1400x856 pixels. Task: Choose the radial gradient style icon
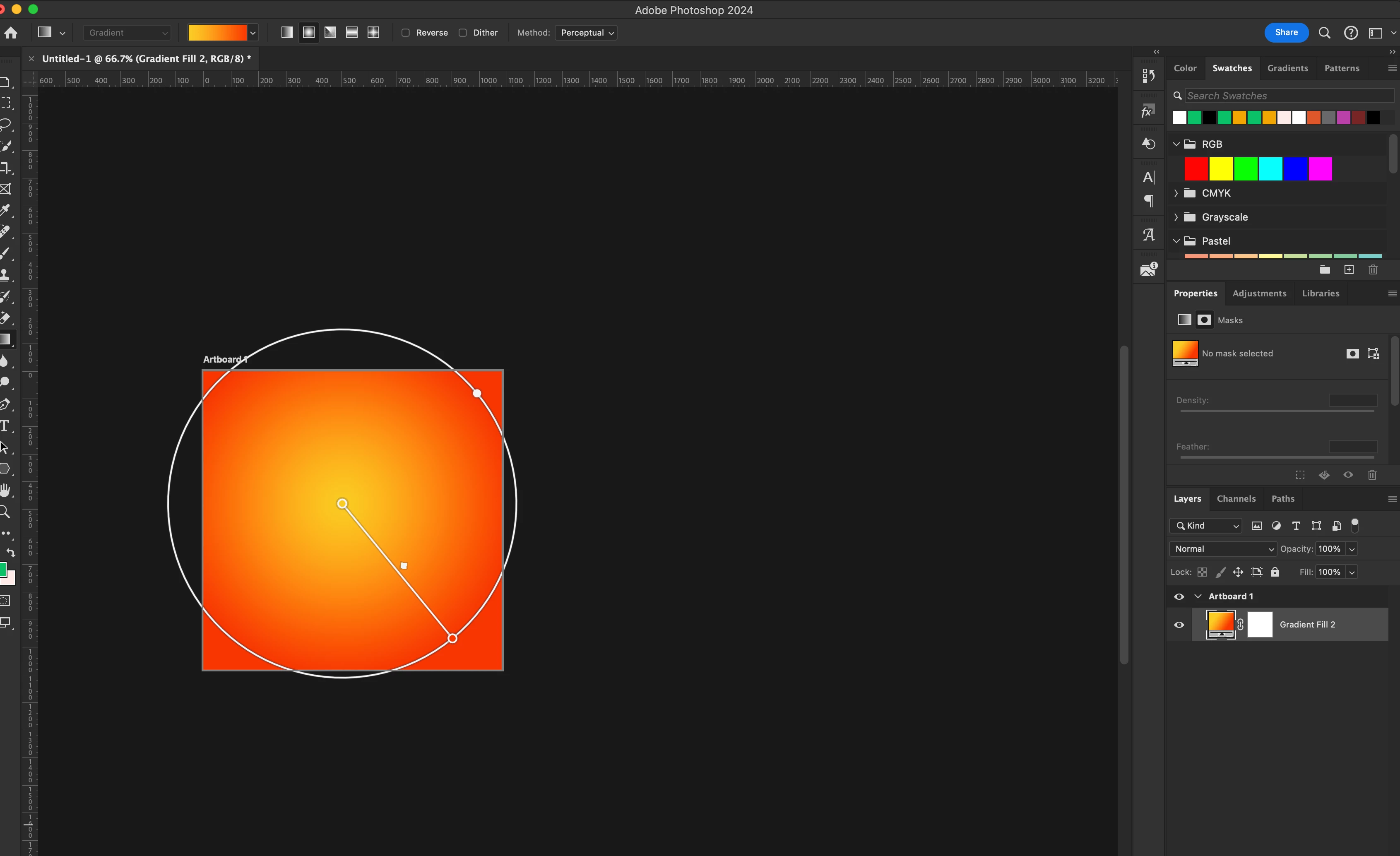pos(308,32)
